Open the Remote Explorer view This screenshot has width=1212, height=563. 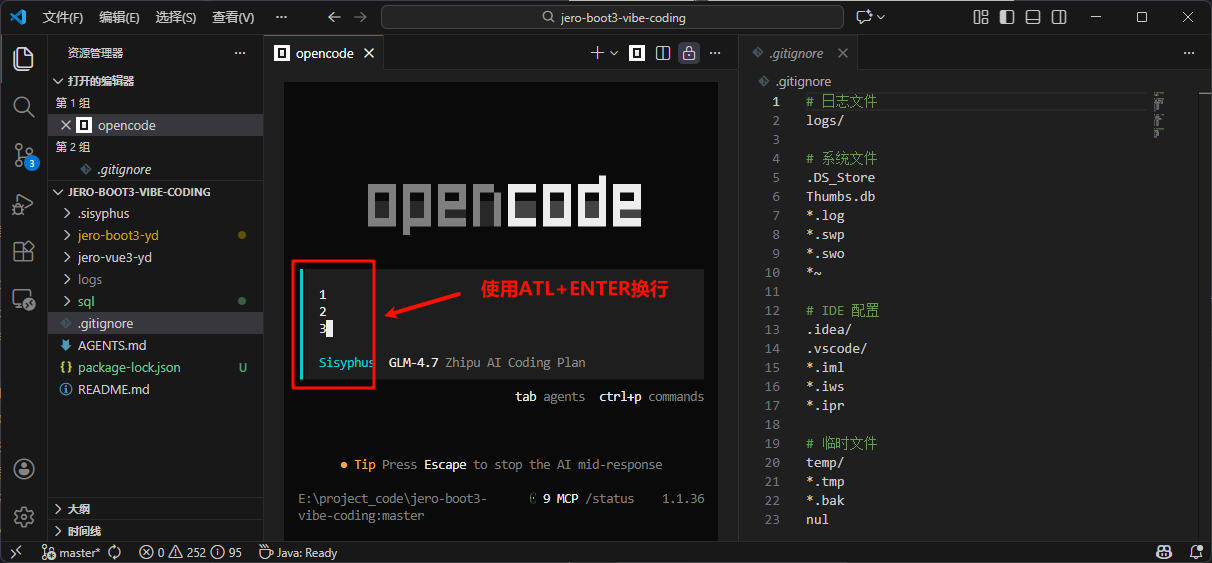[x=24, y=299]
